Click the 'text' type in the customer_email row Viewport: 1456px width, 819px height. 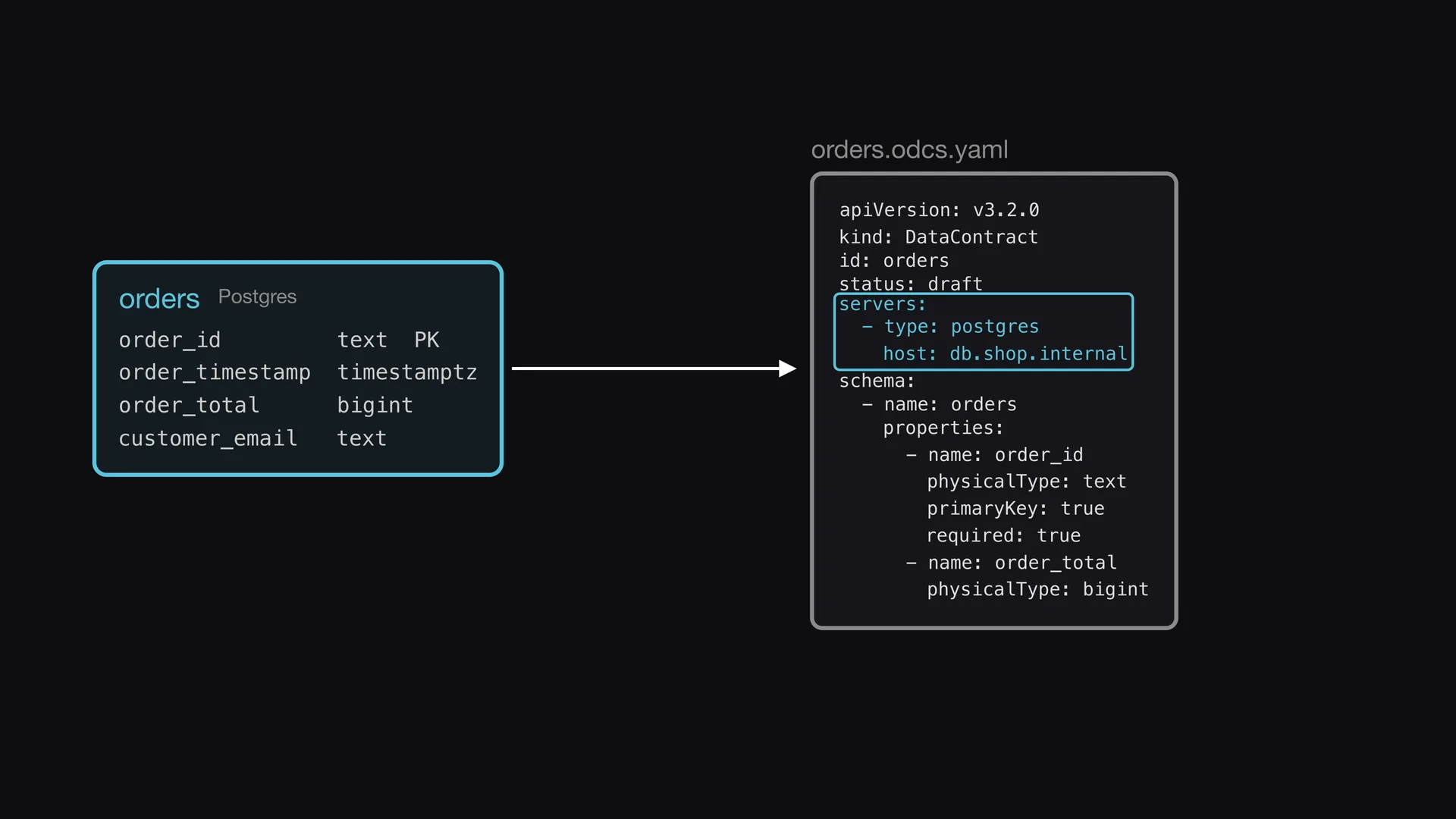[362, 438]
